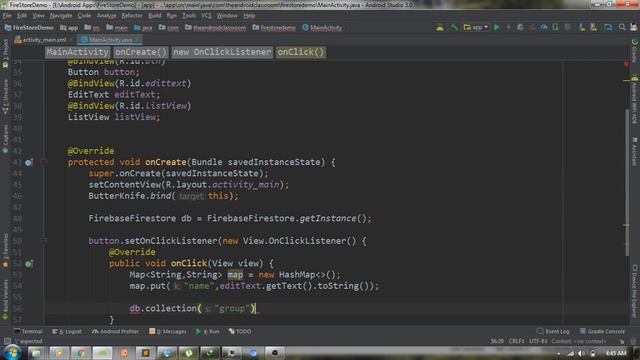Viewport: 640px width, 360px height.
Task: Open the File menu
Action: (7, 16)
